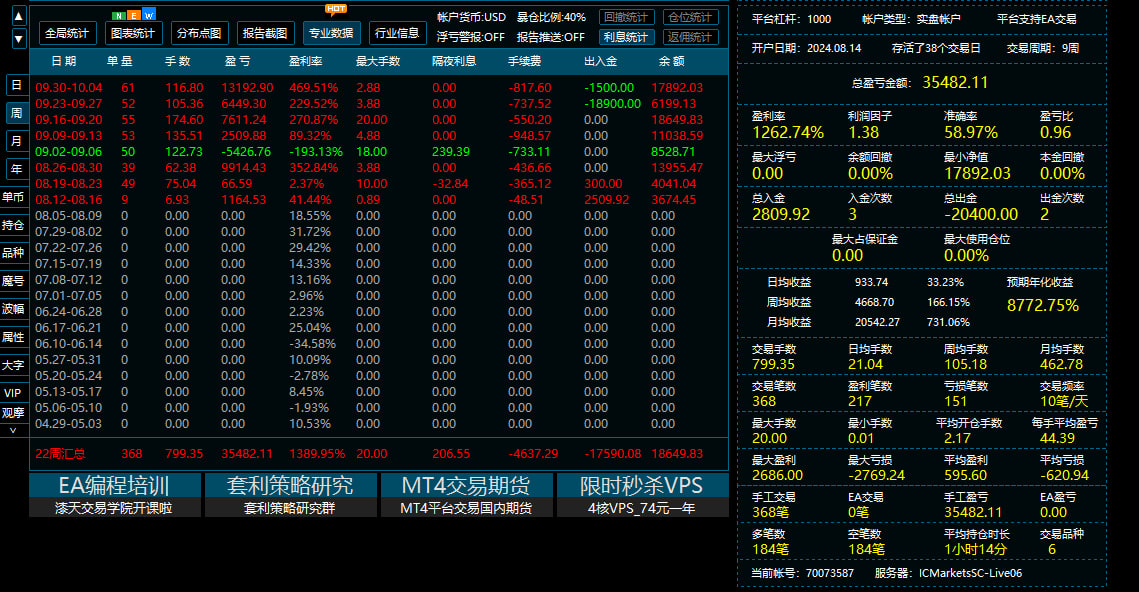Image resolution: width=1139 pixels, height=592 pixels.
Task: Select the week row 06.10-06.14
Action: coord(378,343)
